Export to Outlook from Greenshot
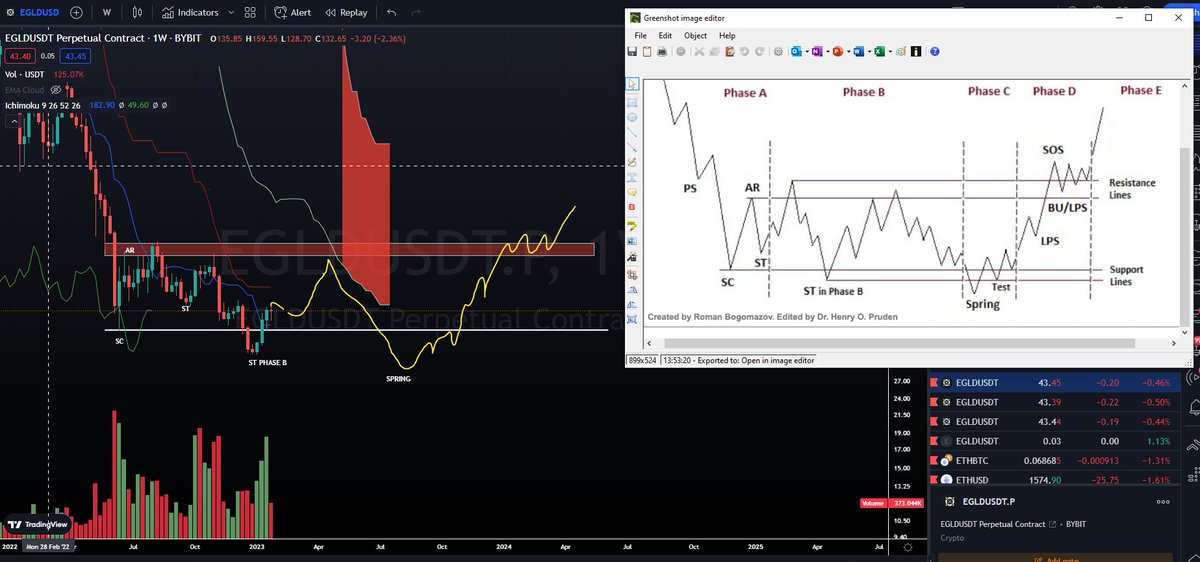 [795, 51]
